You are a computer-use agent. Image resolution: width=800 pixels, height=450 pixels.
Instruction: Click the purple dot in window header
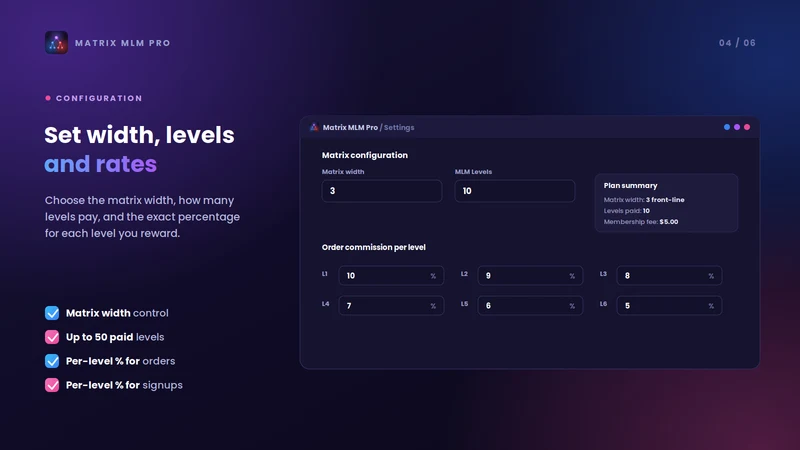pyautogui.click(x=737, y=127)
